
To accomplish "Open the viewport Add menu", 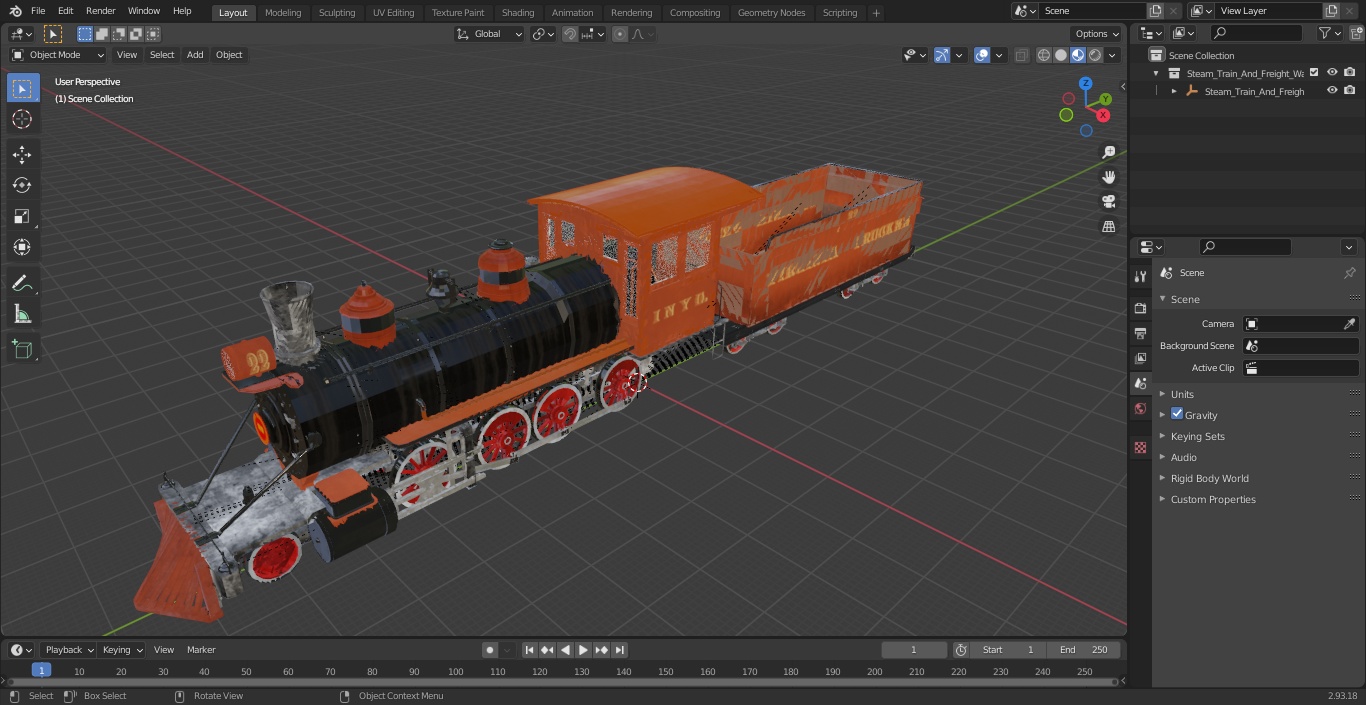I will (195, 55).
